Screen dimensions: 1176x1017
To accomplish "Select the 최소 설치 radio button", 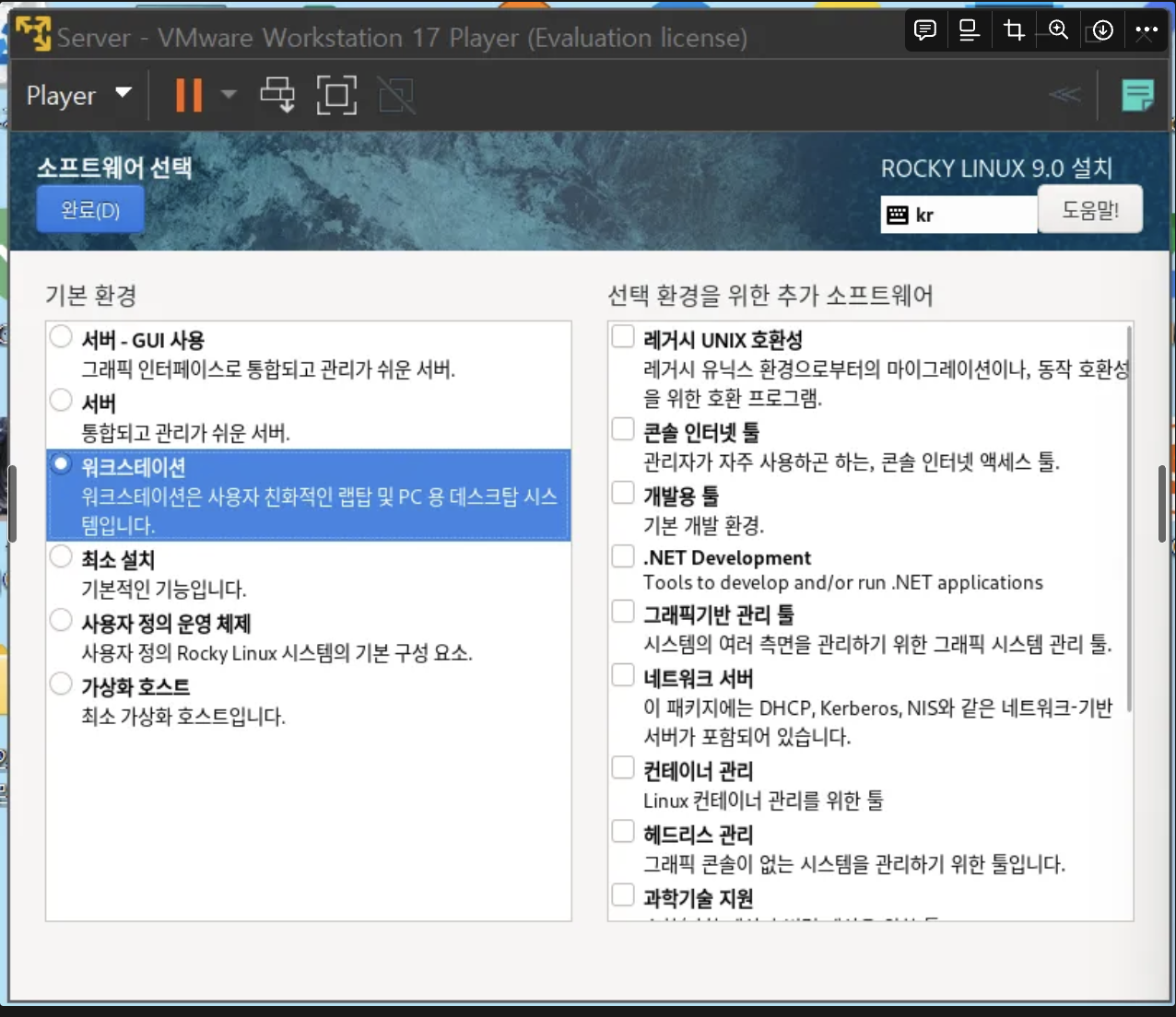I will coord(61,556).
